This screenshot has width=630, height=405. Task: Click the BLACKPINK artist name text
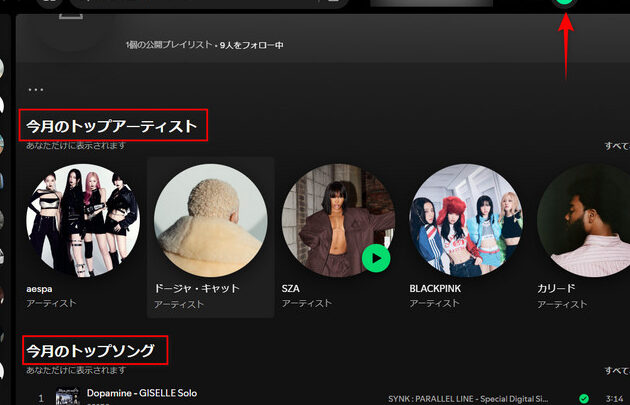435,288
